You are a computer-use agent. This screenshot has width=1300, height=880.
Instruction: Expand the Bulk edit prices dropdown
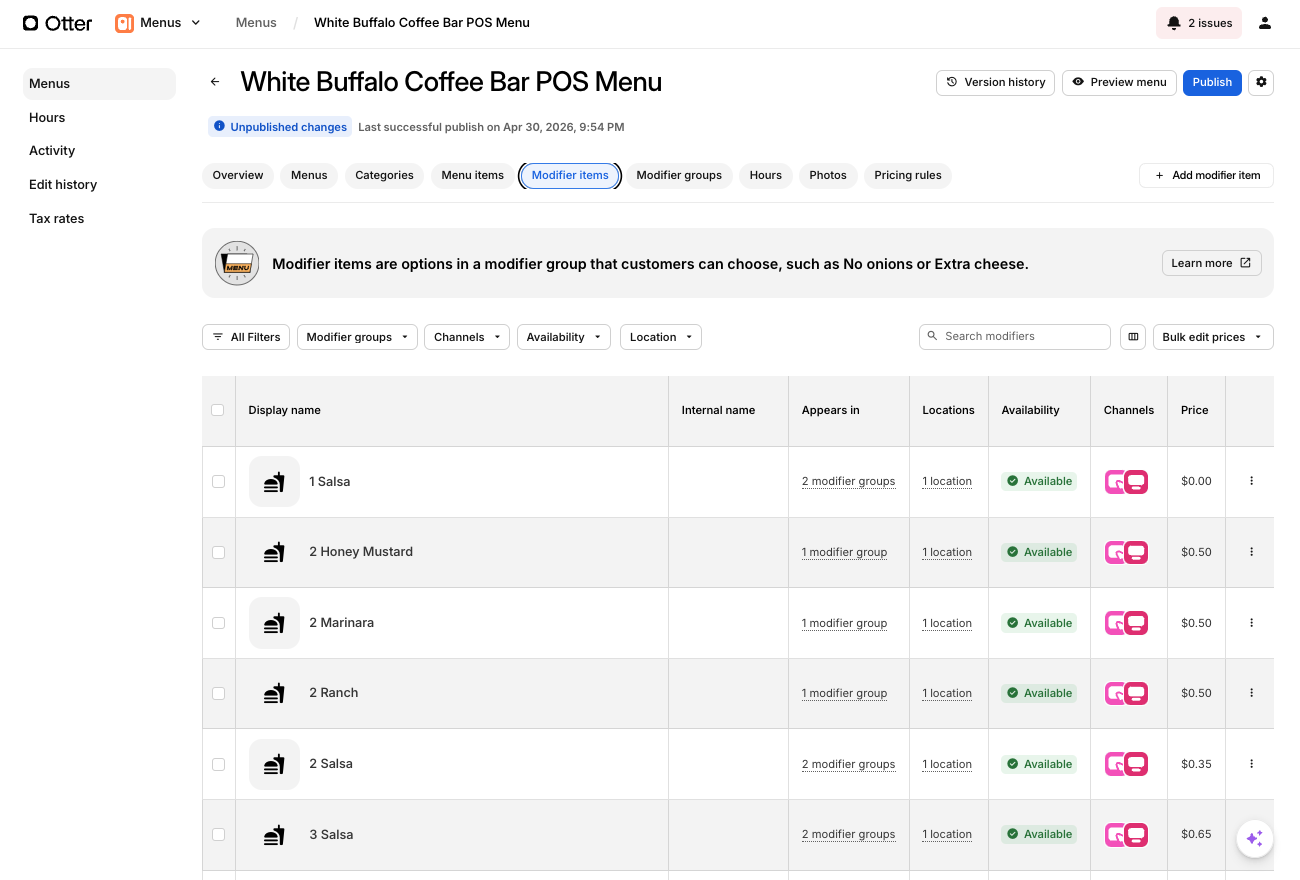[x=1213, y=337]
